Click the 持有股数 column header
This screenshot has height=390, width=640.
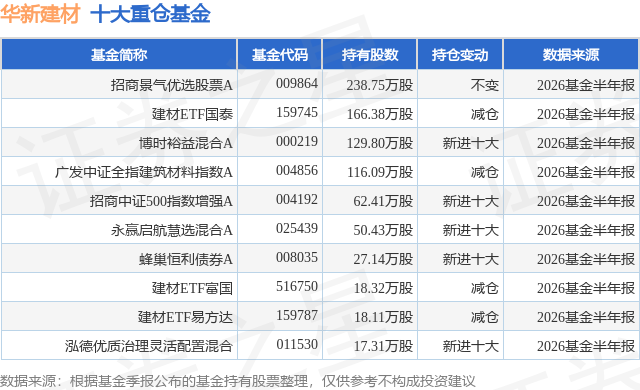(x=369, y=55)
